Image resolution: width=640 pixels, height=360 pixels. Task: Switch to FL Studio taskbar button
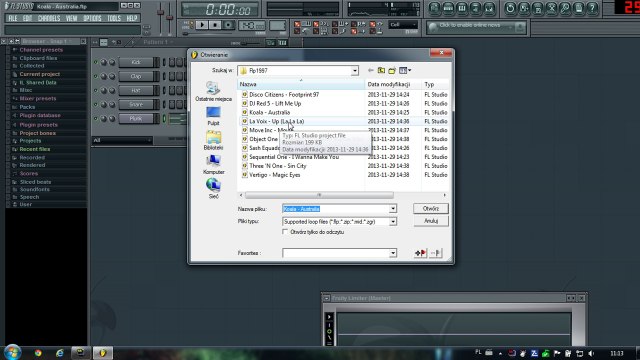tap(102, 353)
